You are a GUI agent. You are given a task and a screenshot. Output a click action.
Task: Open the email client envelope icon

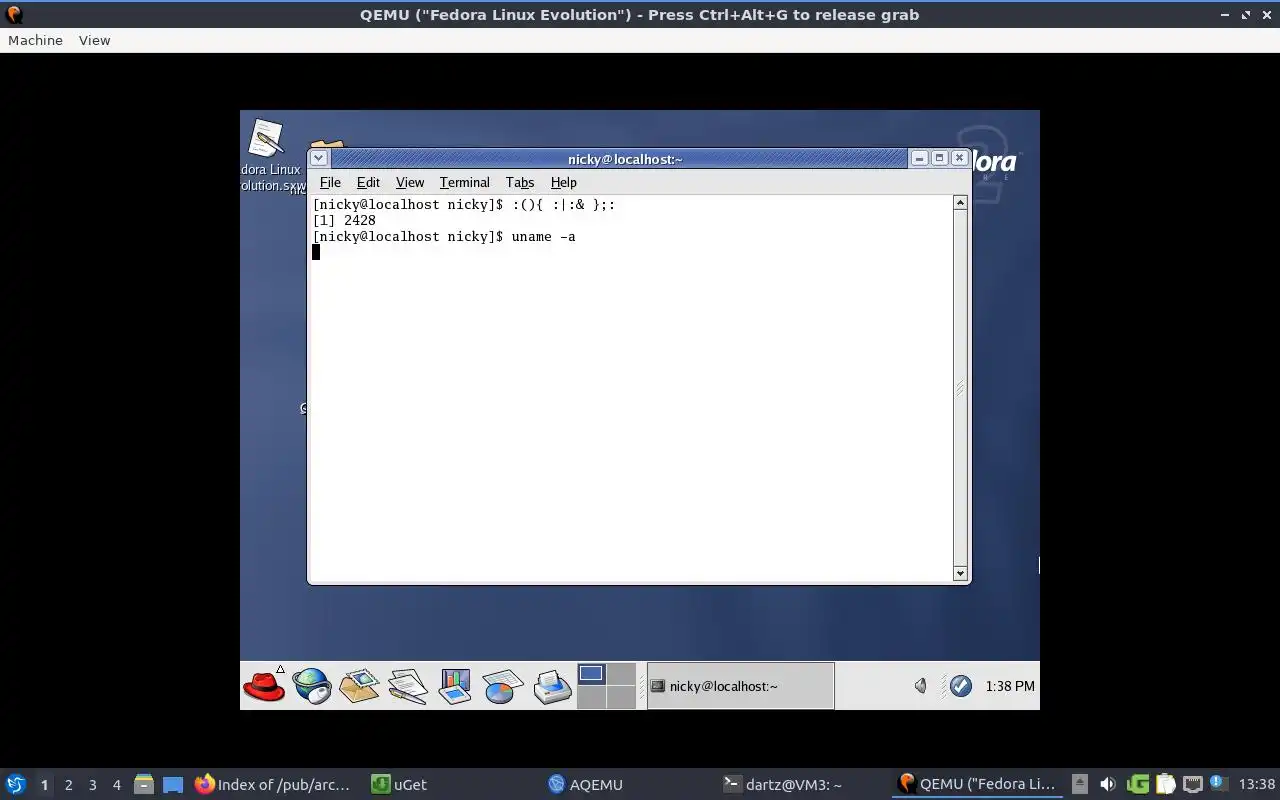pos(359,686)
